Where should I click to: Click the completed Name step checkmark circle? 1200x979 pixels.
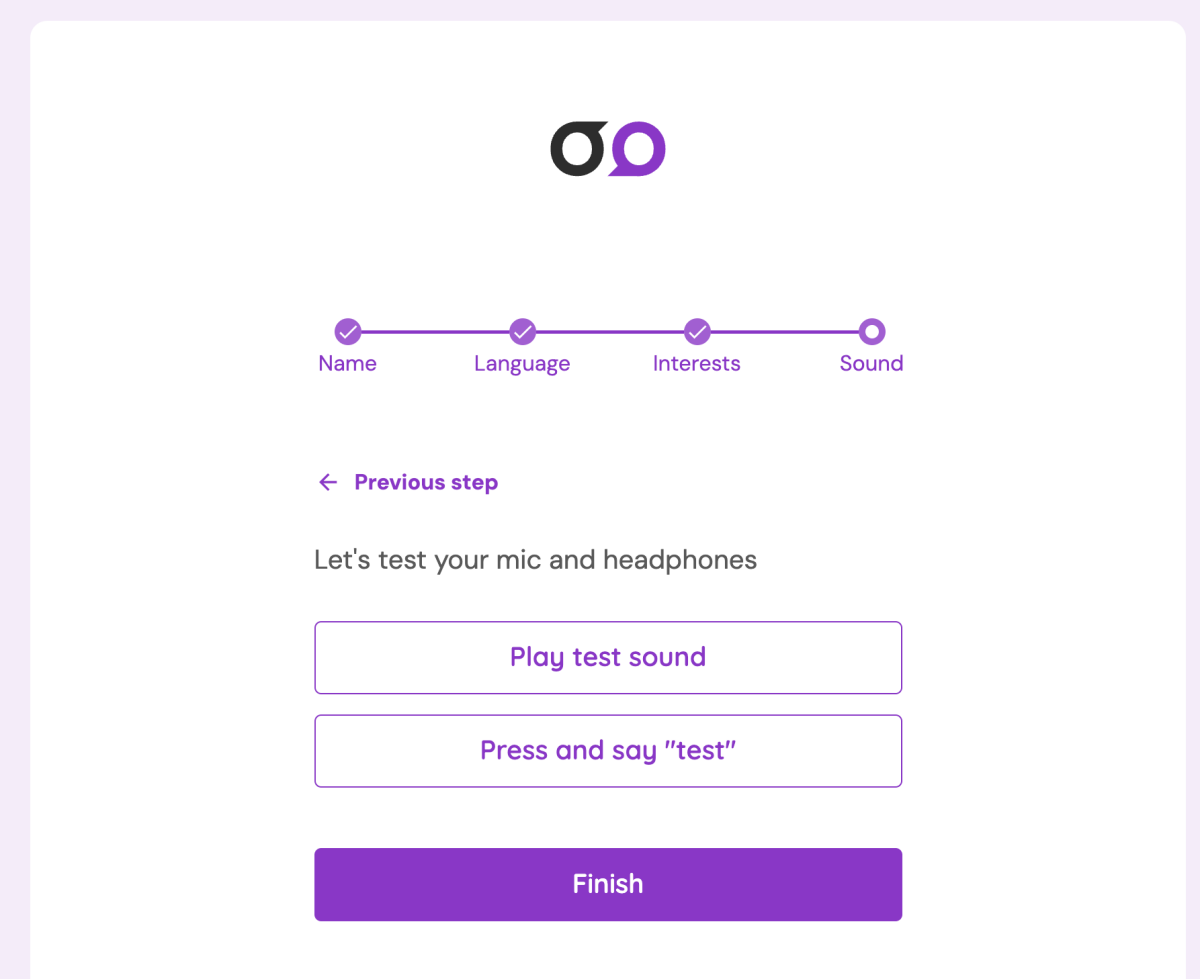(347, 331)
